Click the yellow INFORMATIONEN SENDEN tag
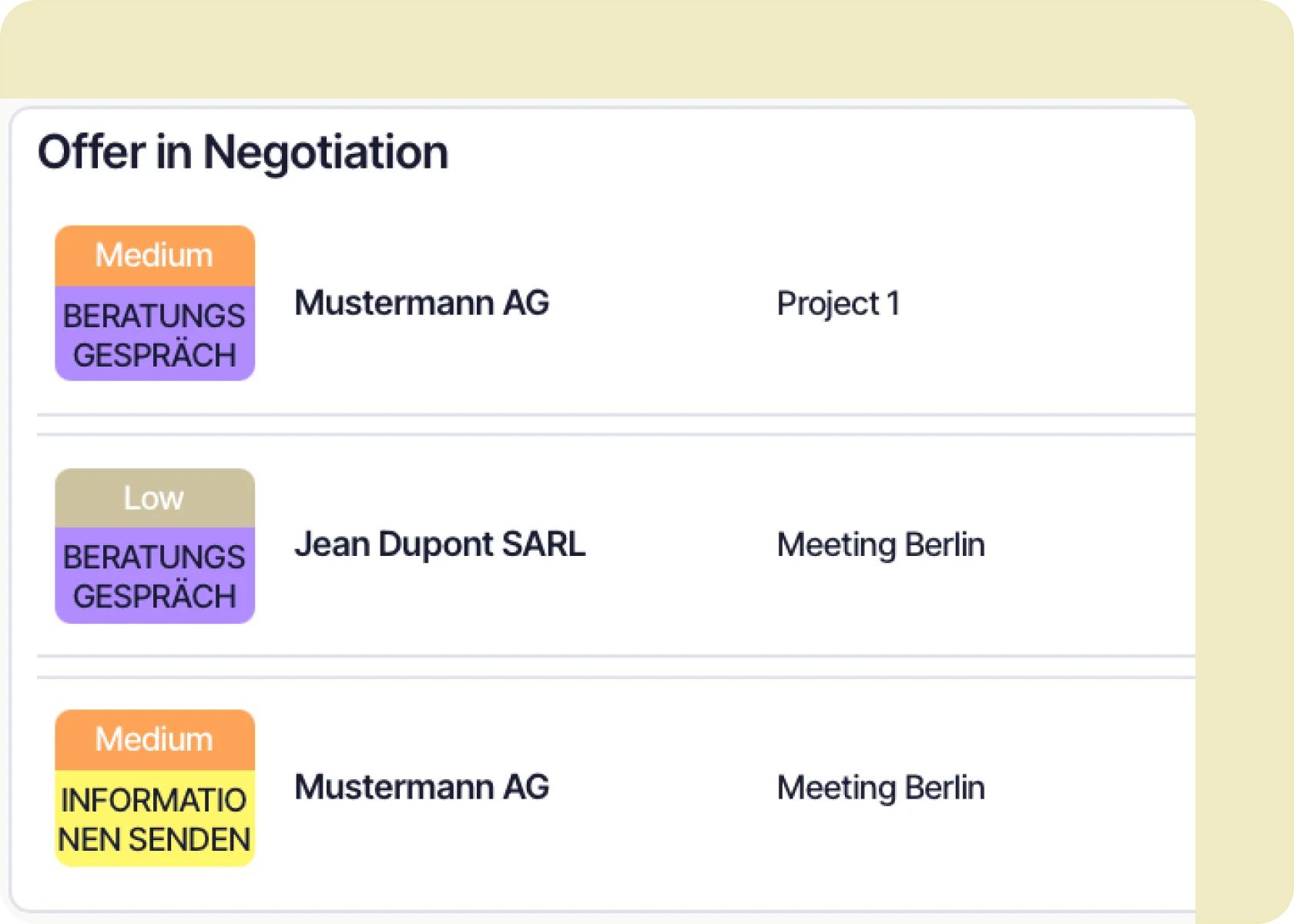Viewport: 1294px width, 924px height. point(154,819)
